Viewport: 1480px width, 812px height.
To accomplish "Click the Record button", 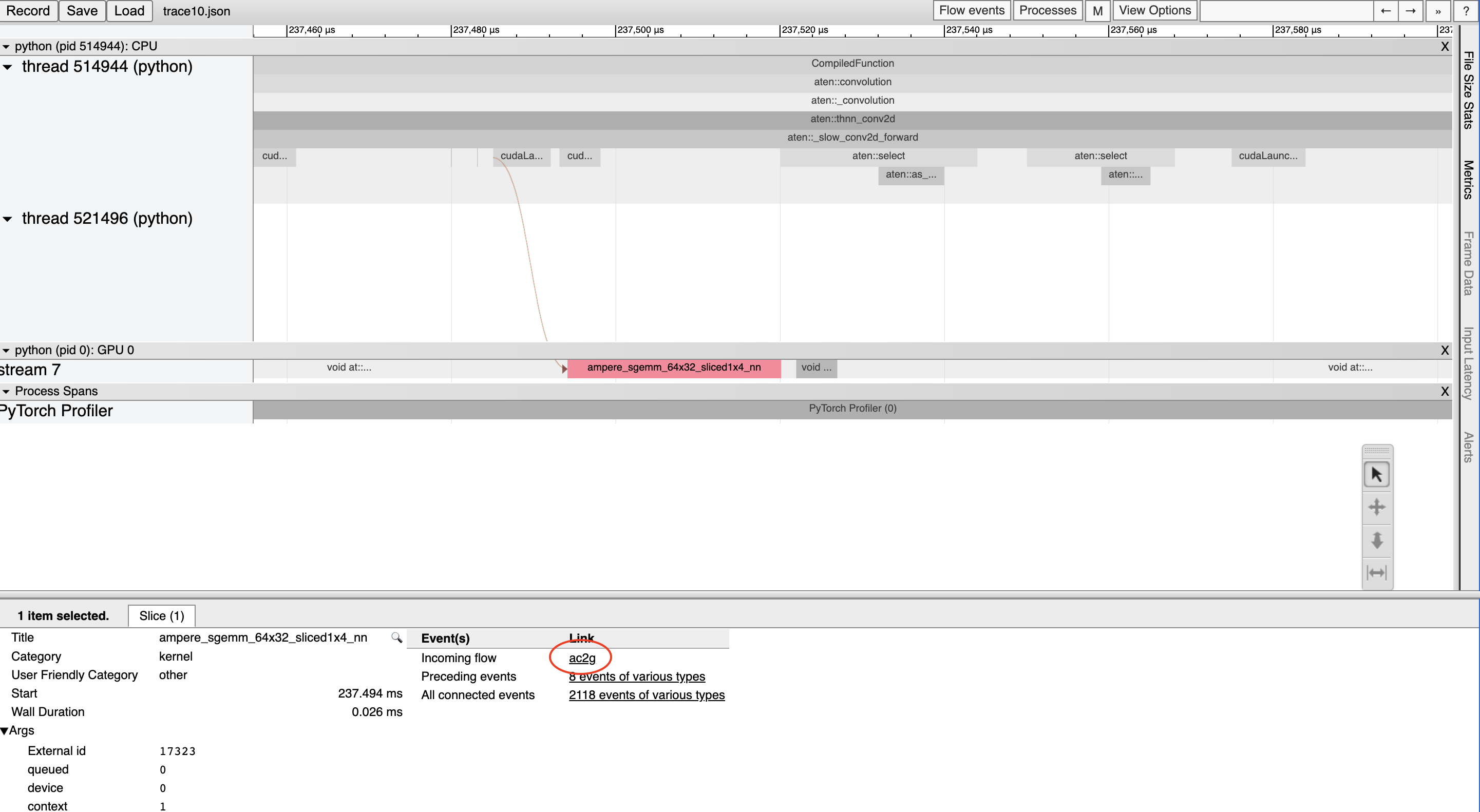I will [29, 10].
